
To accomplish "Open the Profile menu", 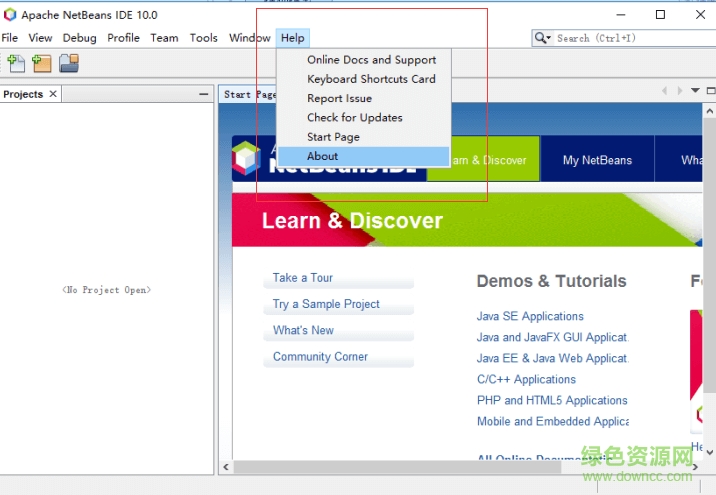I will pyautogui.click(x=123, y=38).
